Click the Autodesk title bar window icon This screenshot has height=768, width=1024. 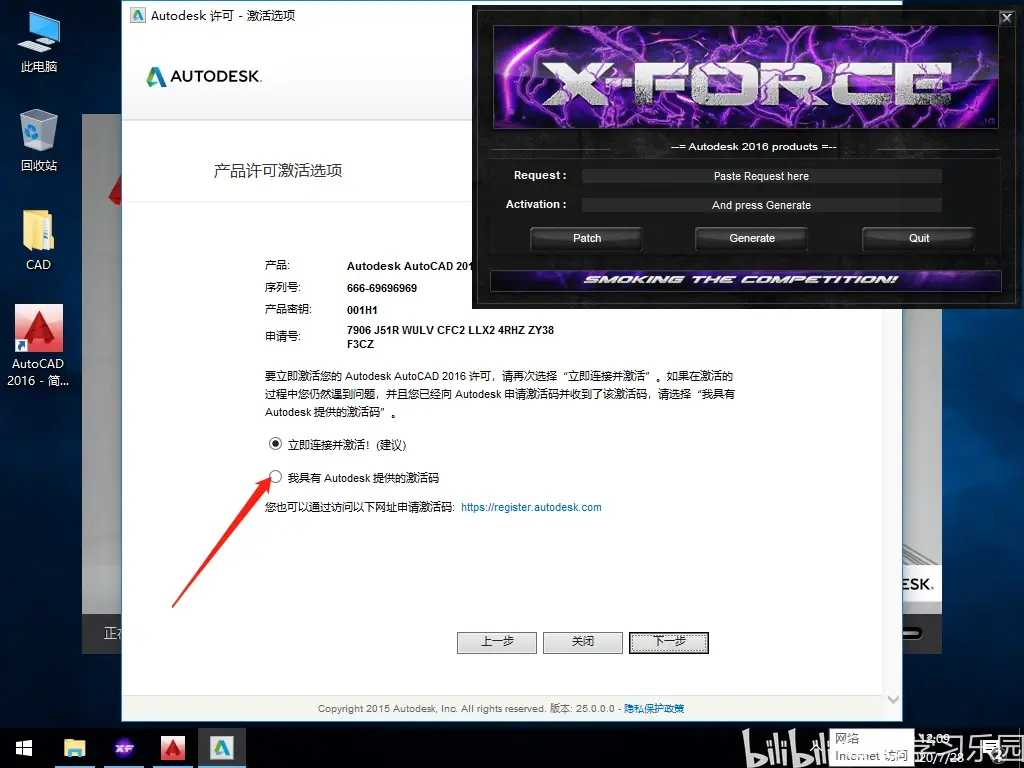point(138,15)
